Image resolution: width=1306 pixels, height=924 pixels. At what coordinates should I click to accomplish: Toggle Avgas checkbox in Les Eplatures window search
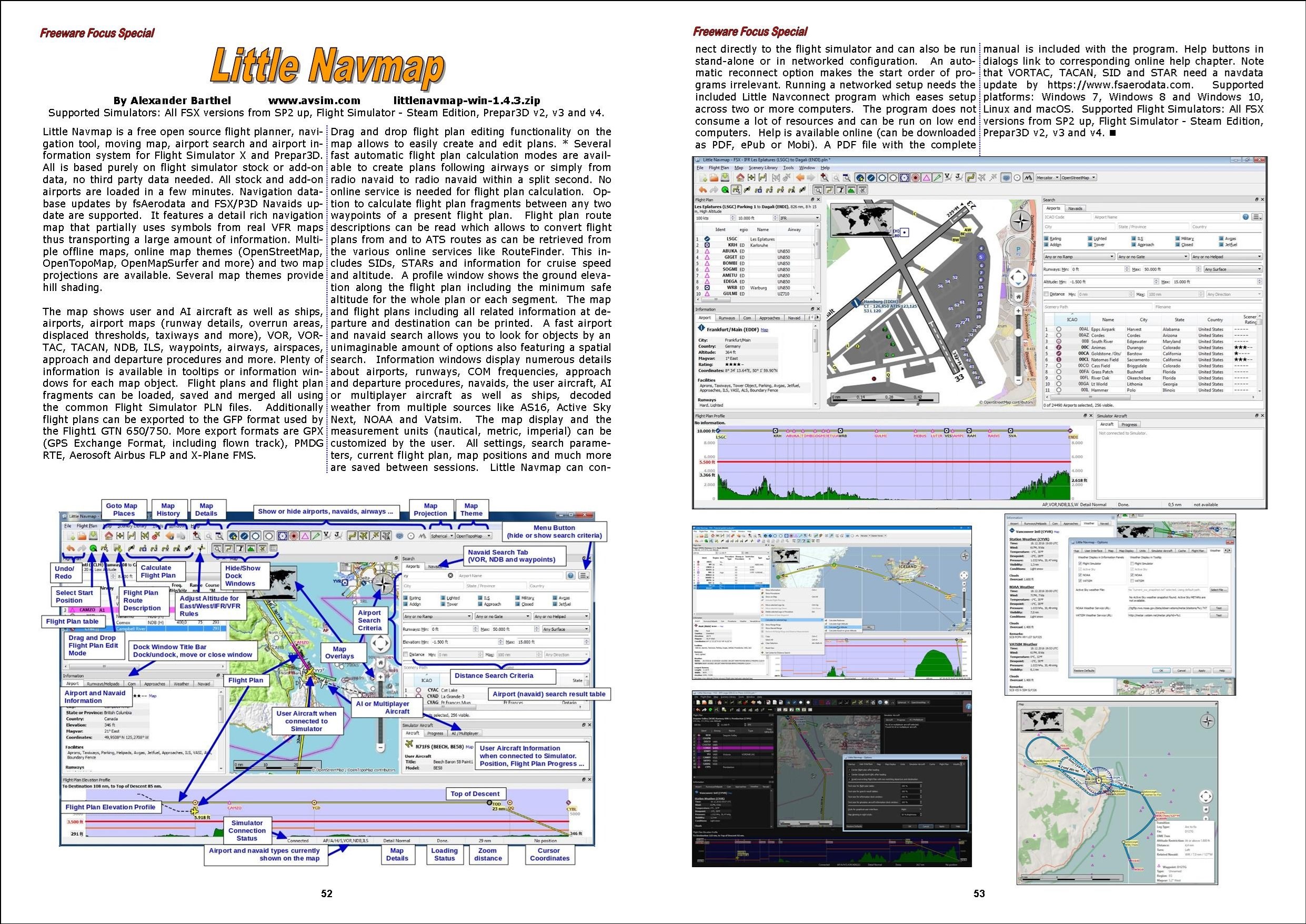(x=1221, y=238)
